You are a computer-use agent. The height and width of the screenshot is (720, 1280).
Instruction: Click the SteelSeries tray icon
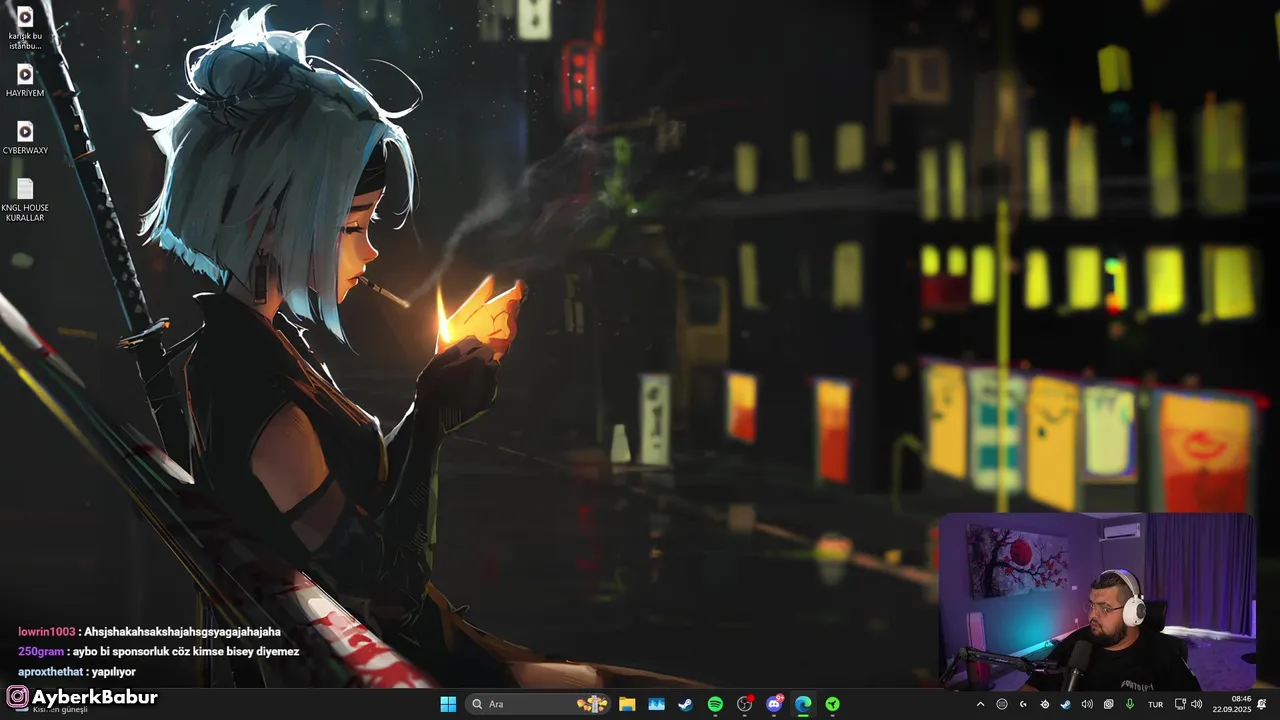point(1045,704)
